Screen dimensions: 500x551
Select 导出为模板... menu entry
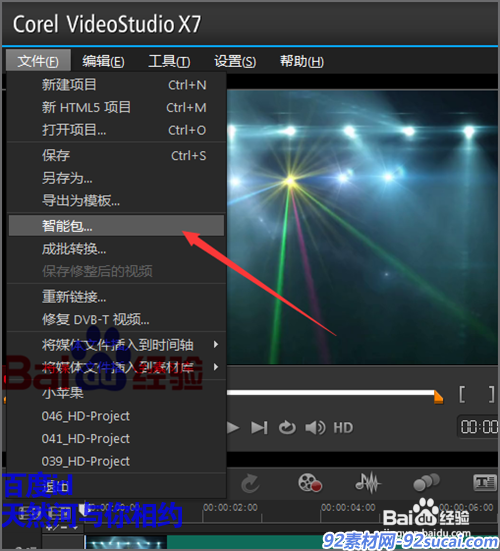pyautogui.click(x=116, y=201)
